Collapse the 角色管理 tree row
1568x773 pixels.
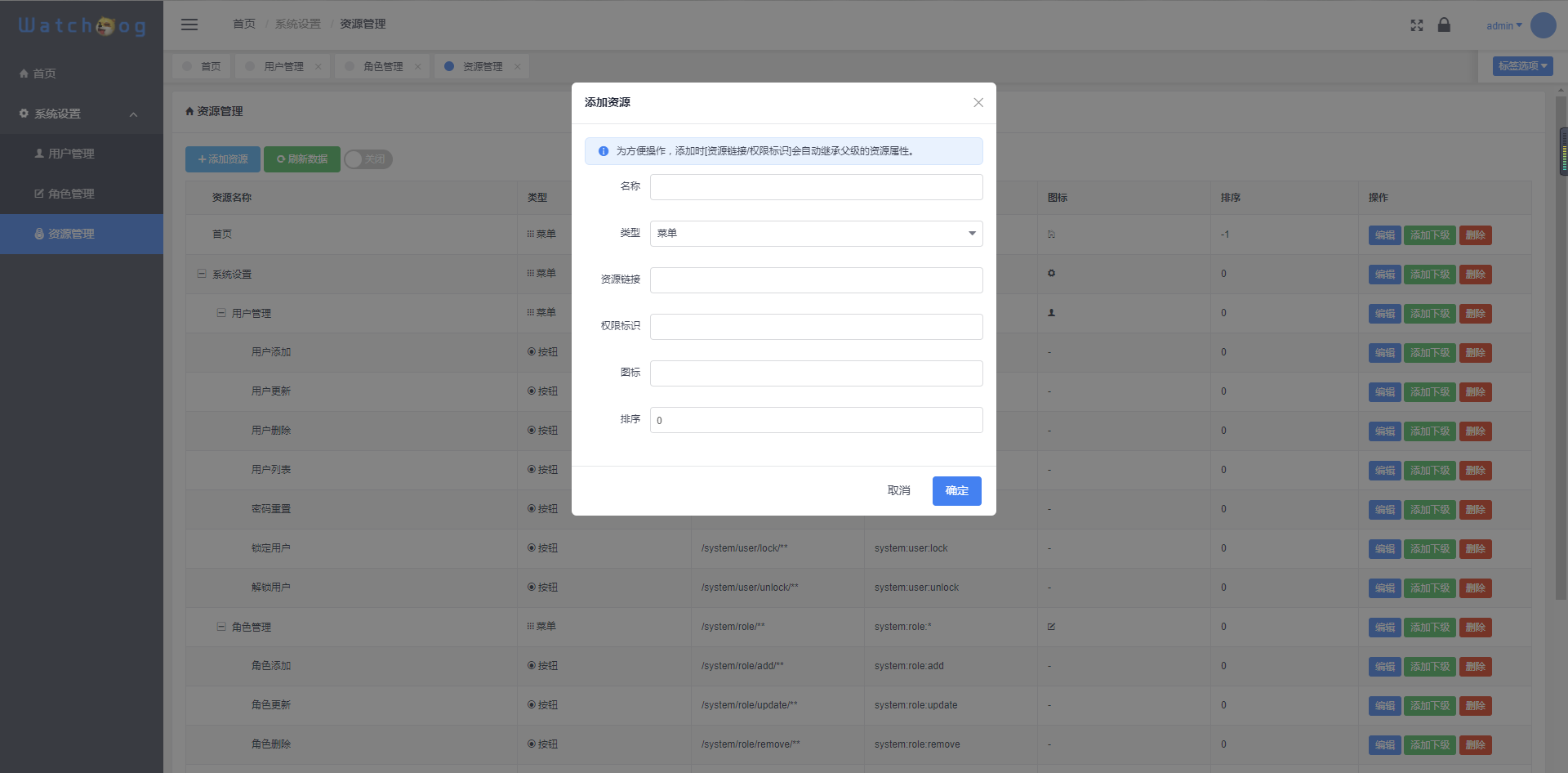221,627
